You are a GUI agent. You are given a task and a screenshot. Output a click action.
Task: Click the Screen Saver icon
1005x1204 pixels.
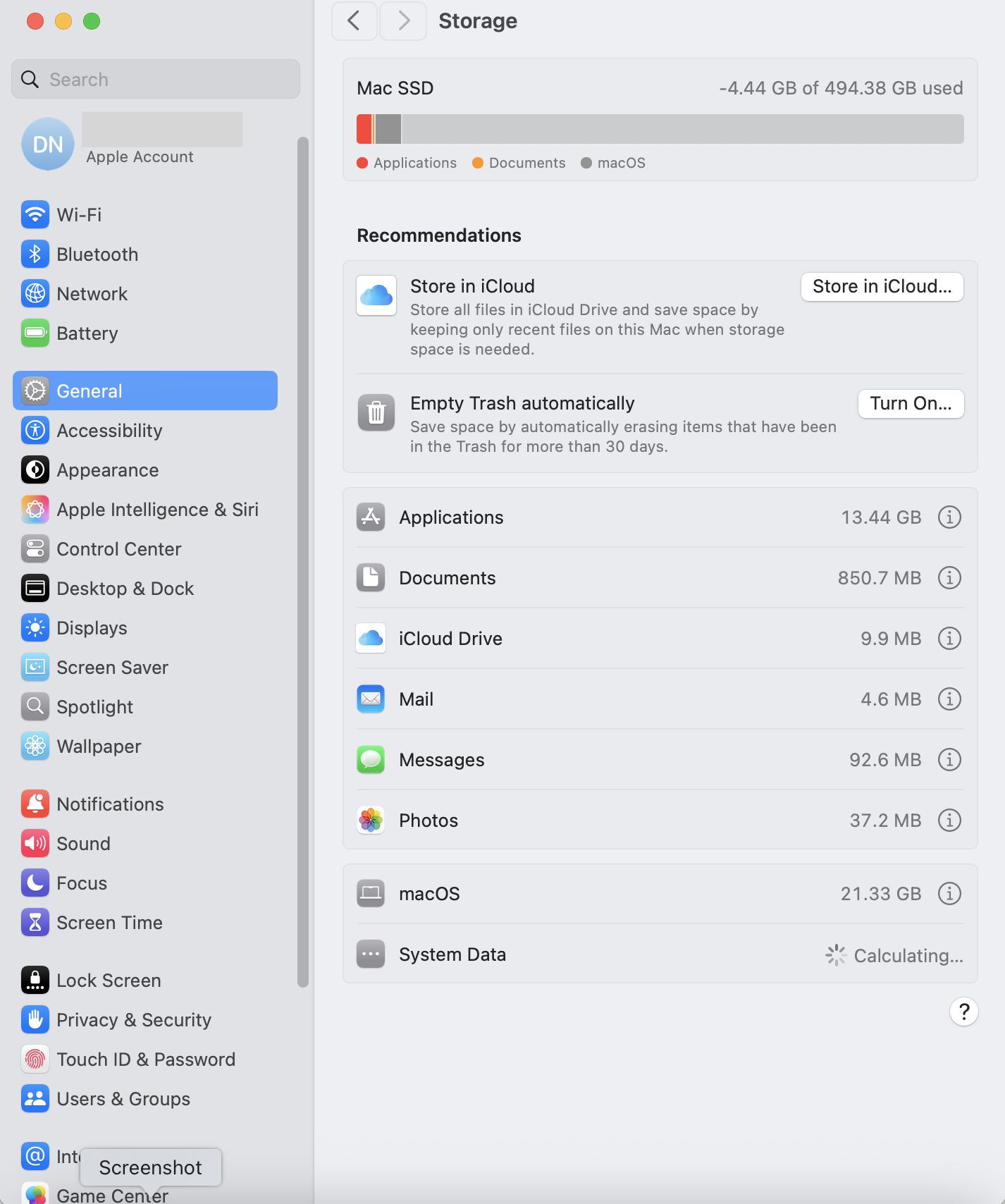35,667
